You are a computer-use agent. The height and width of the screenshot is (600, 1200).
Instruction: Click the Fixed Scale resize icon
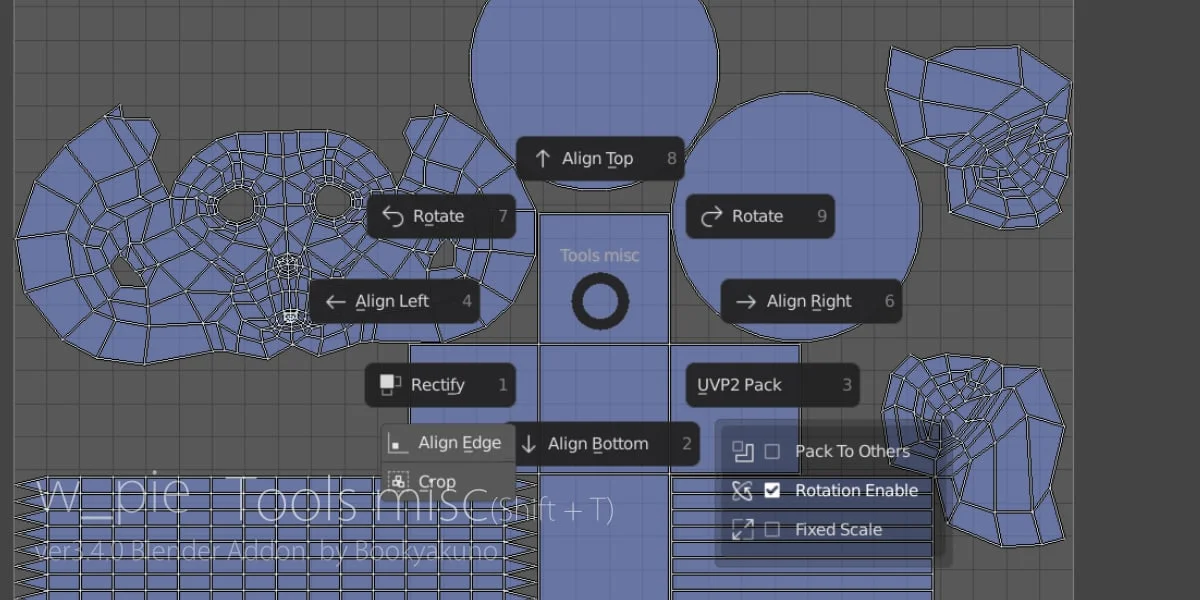click(x=742, y=529)
